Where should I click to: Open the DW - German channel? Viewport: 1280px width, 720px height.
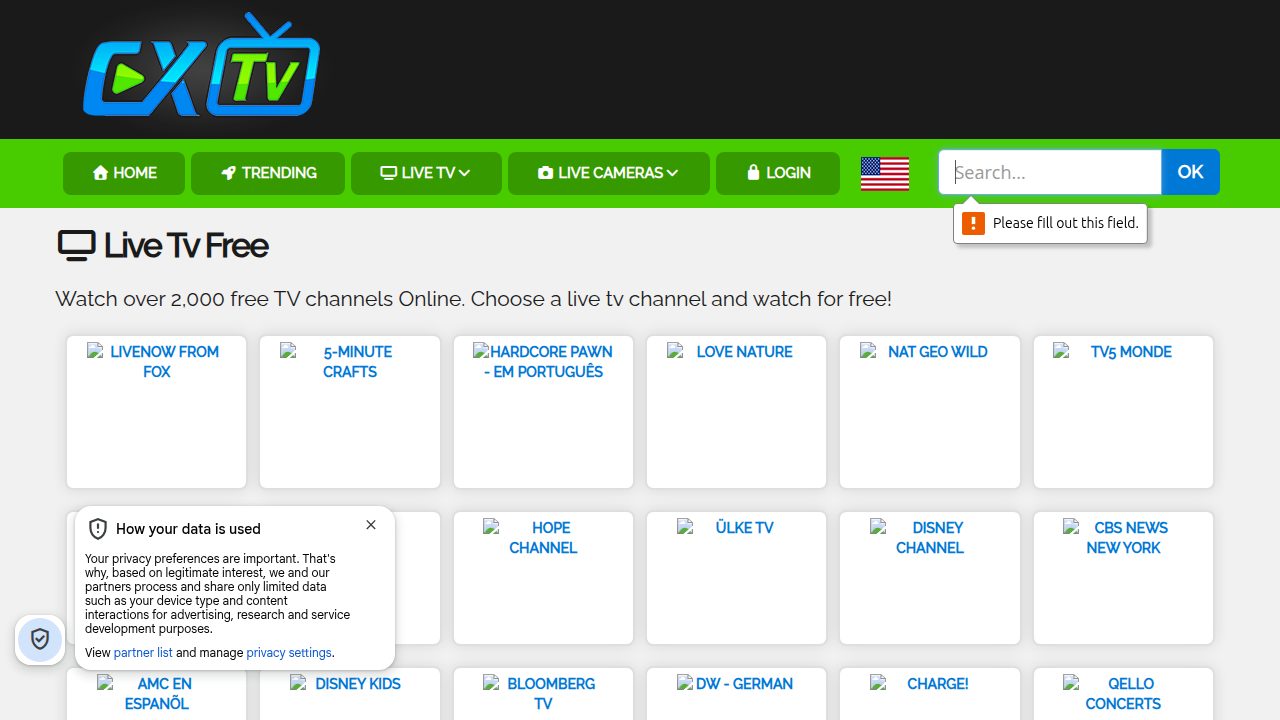pos(737,694)
